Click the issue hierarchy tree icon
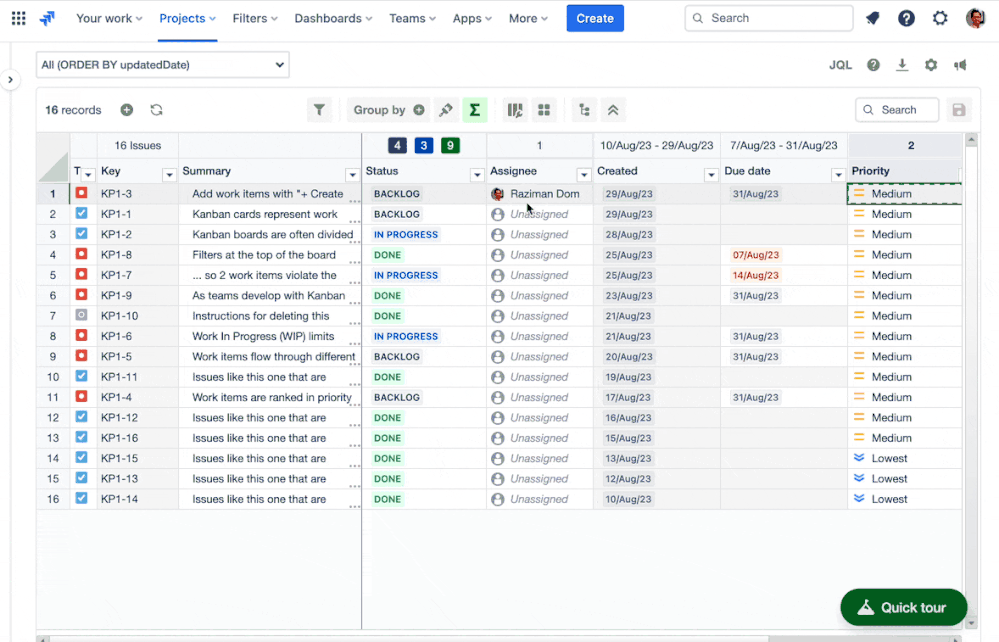 click(584, 110)
